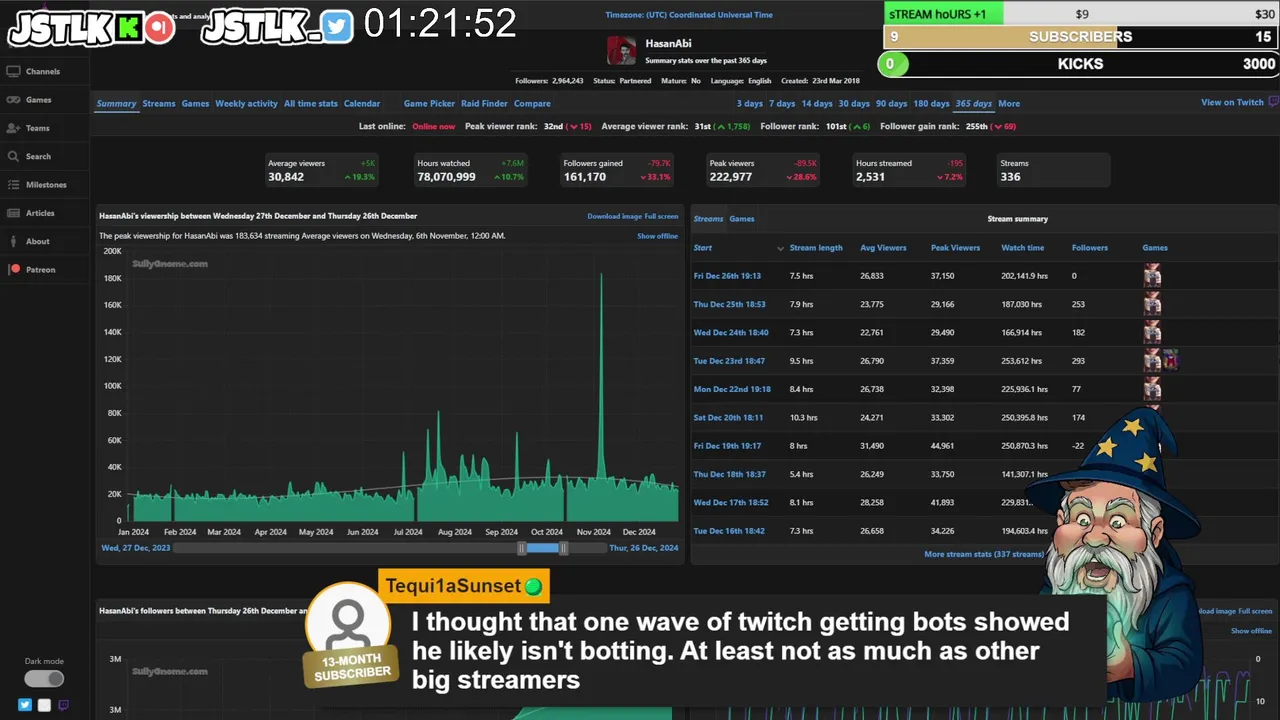Open game thumbnail for Mon Dec 22nd stream
Screen dimensions: 1280x720
click(x=1152, y=389)
